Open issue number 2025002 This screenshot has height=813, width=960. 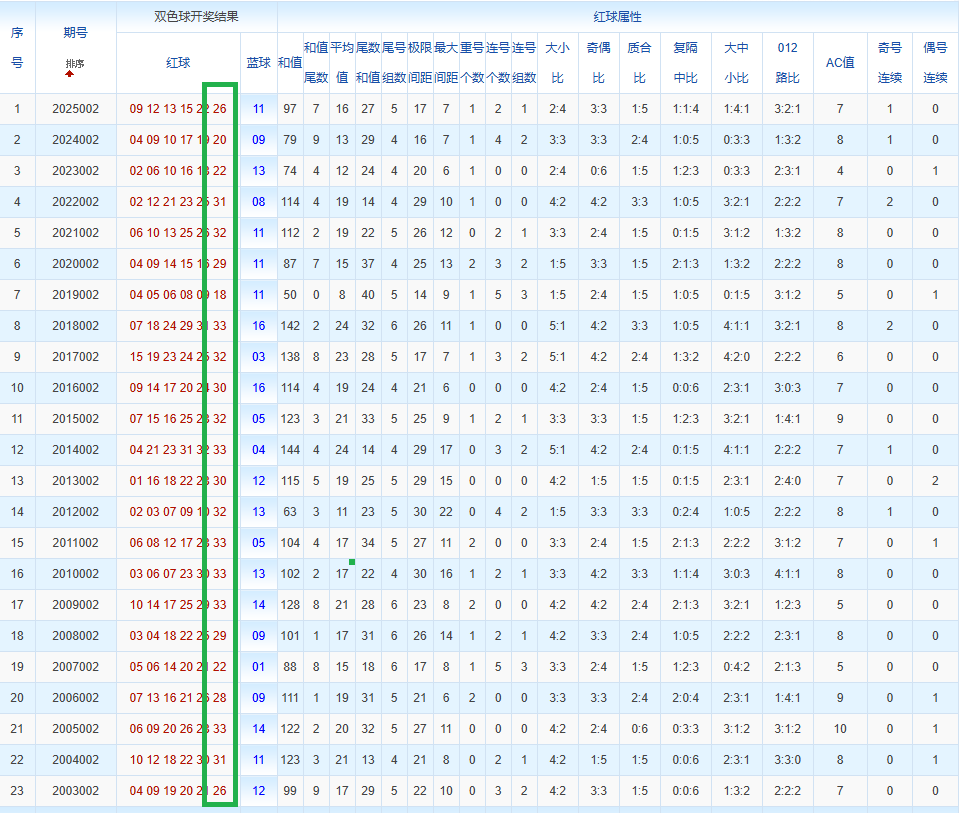[75, 109]
